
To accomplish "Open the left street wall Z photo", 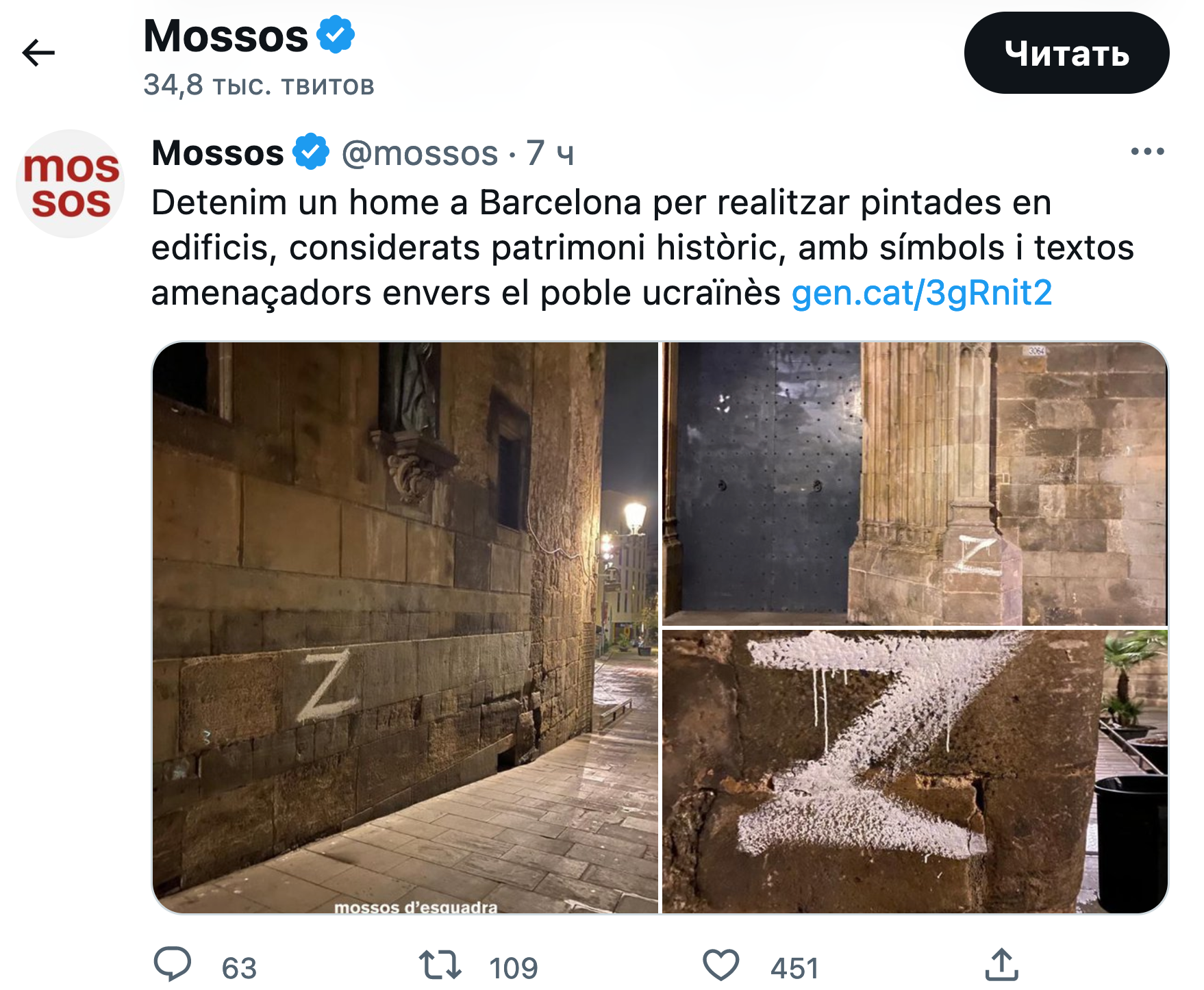I will [405, 627].
